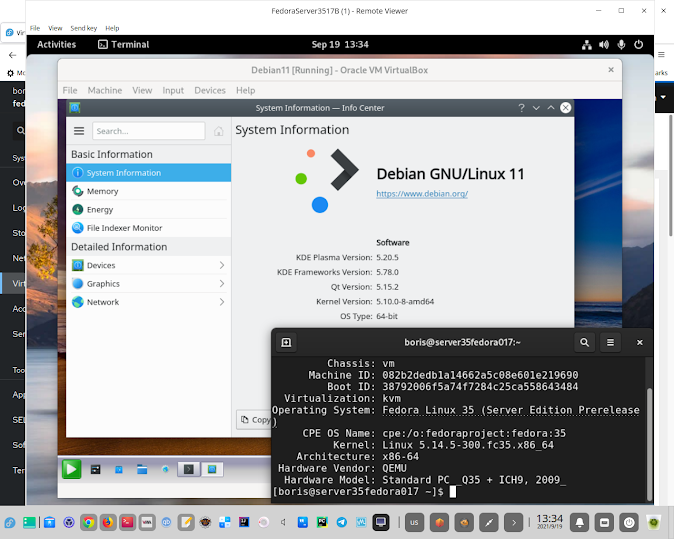This screenshot has height=539, width=674.
Task: Click Info Center down-chevron minimize button
Action: click(536, 108)
